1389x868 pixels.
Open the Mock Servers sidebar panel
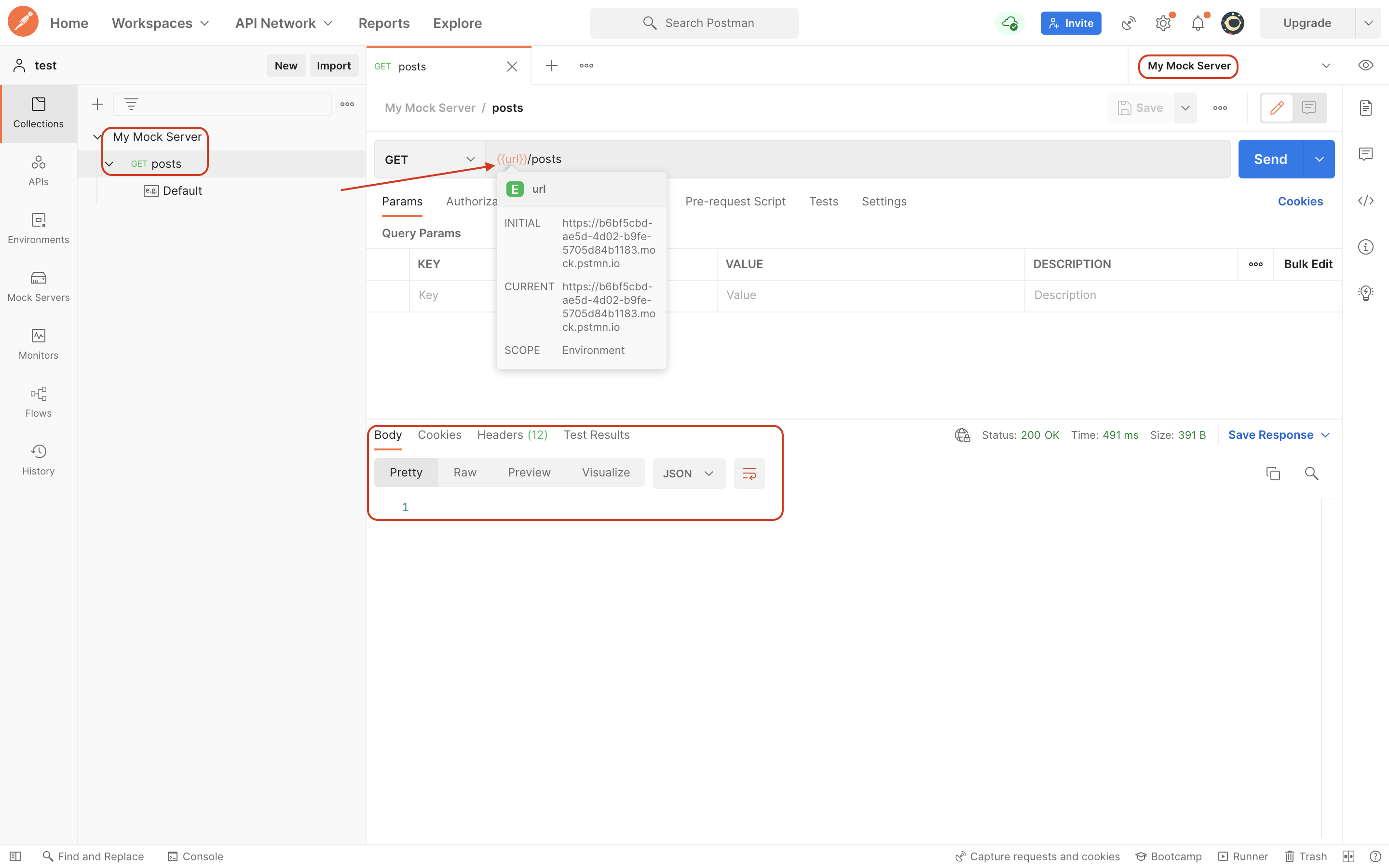click(38, 286)
